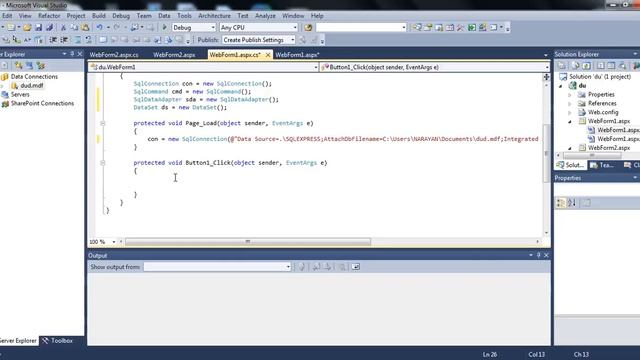
Task: Switch to the WebForm1.aspx* designer tab
Action: (x=298, y=55)
